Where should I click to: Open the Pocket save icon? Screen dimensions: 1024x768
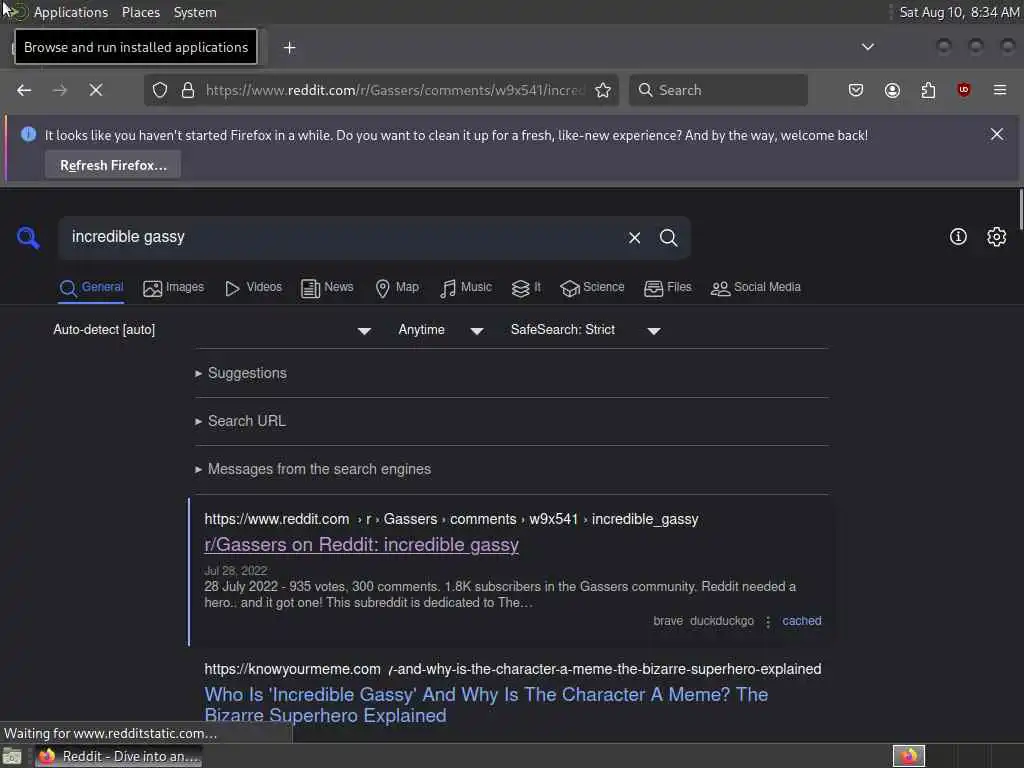[856, 90]
